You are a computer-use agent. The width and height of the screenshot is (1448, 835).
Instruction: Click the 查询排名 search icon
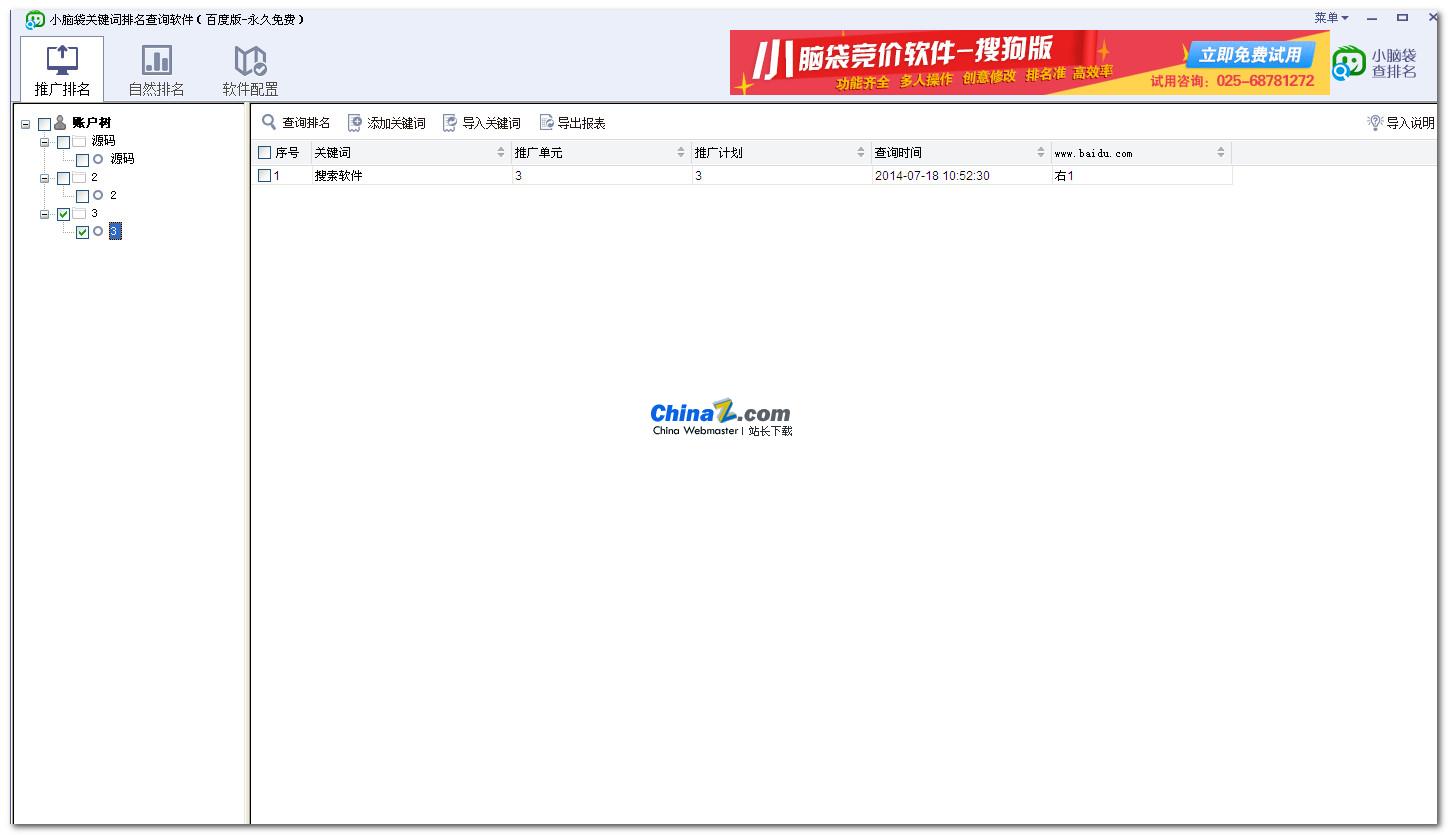[269, 122]
